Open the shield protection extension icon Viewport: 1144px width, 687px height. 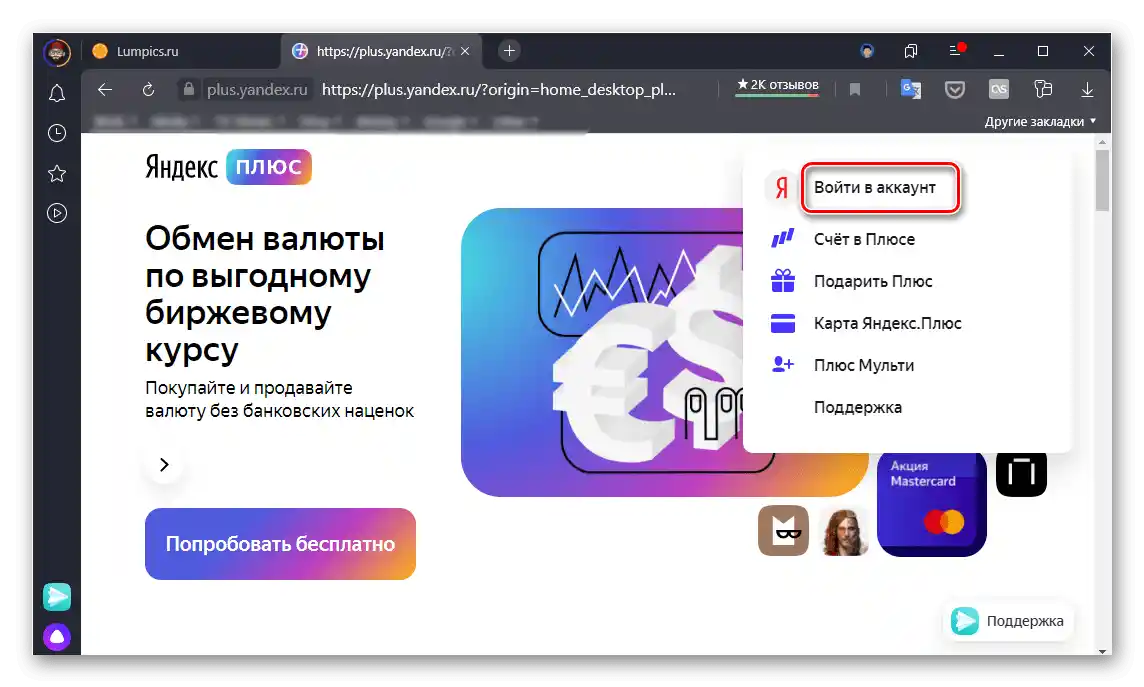(955, 90)
